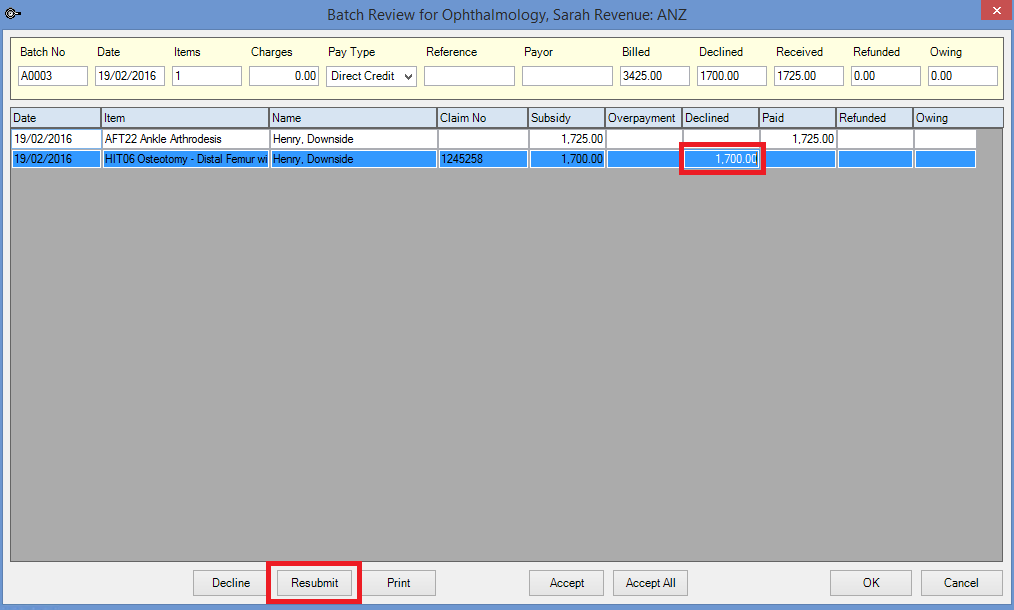Click the Owing column header in grid
The image size is (1014, 610).
[958, 118]
